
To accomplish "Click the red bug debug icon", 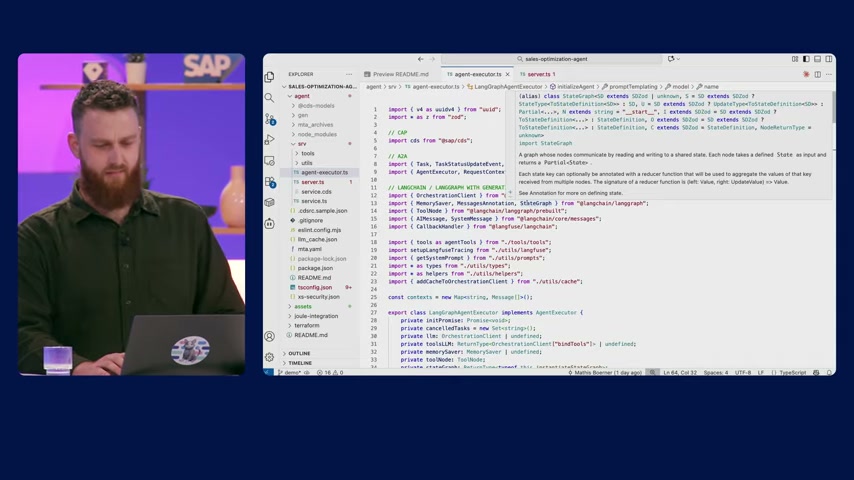I will (806, 74).
